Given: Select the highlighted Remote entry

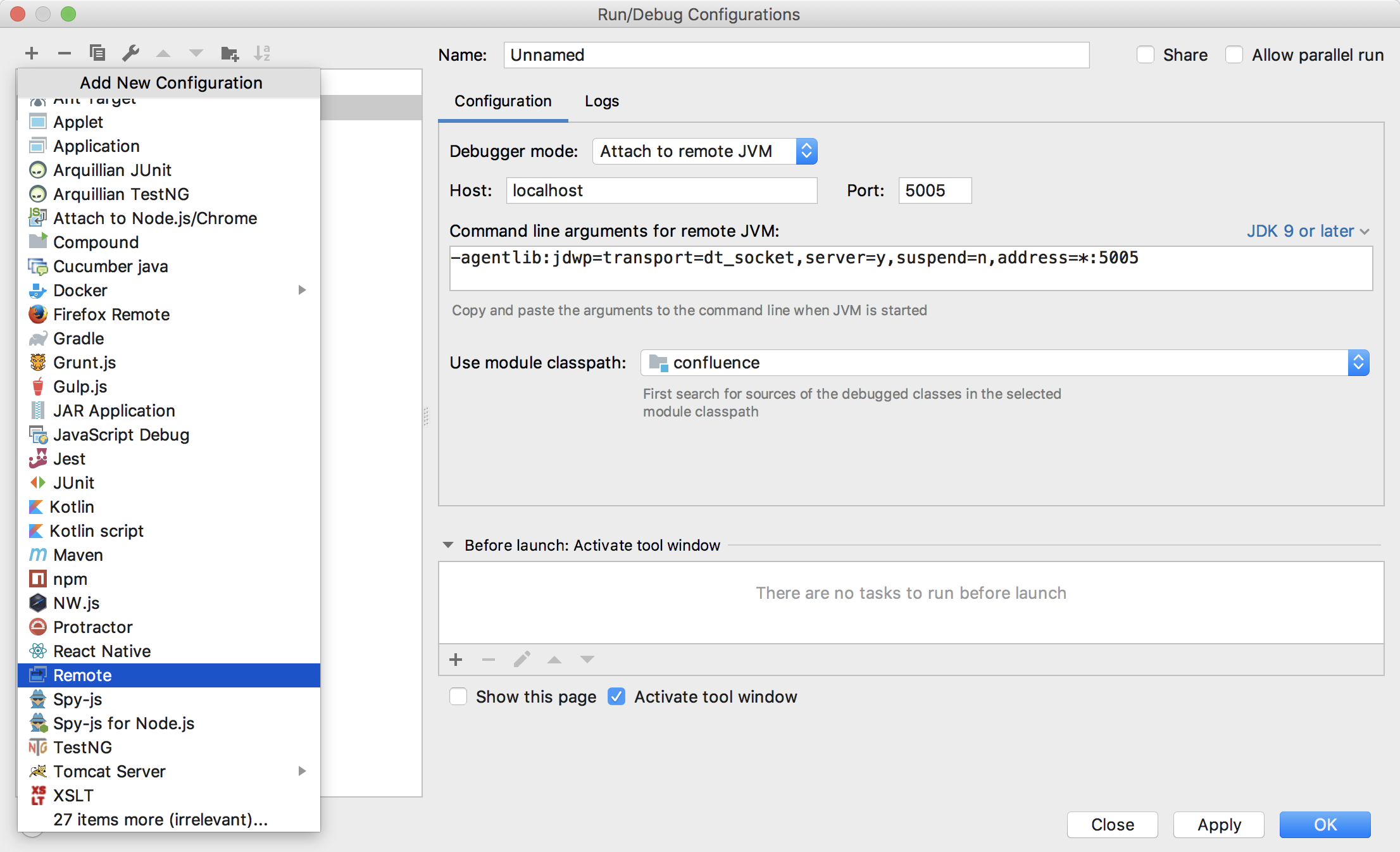Looking at the screenshot, I should (x=168, y=675).
